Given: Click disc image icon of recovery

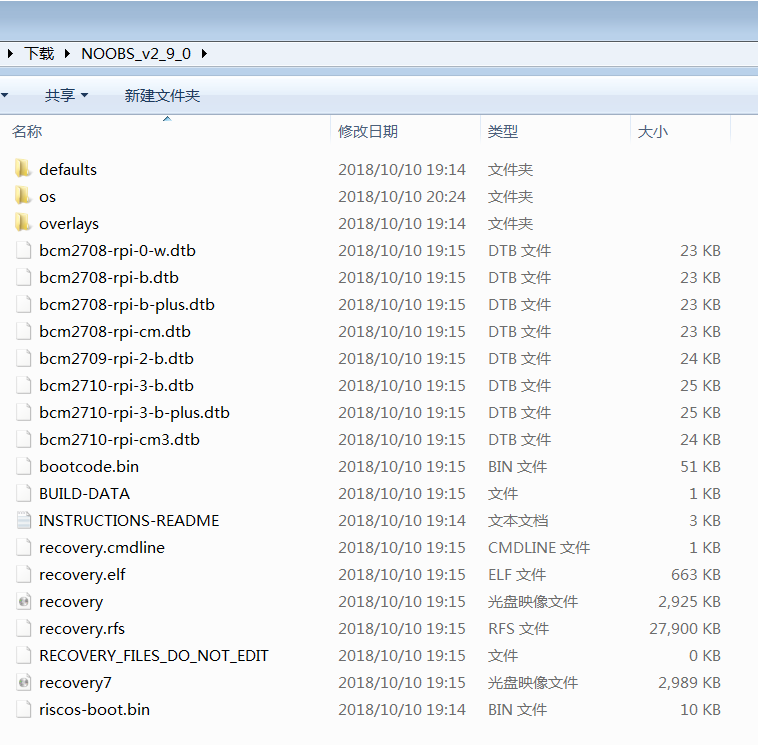Looking at the screenshot, I should click(23, 602).
